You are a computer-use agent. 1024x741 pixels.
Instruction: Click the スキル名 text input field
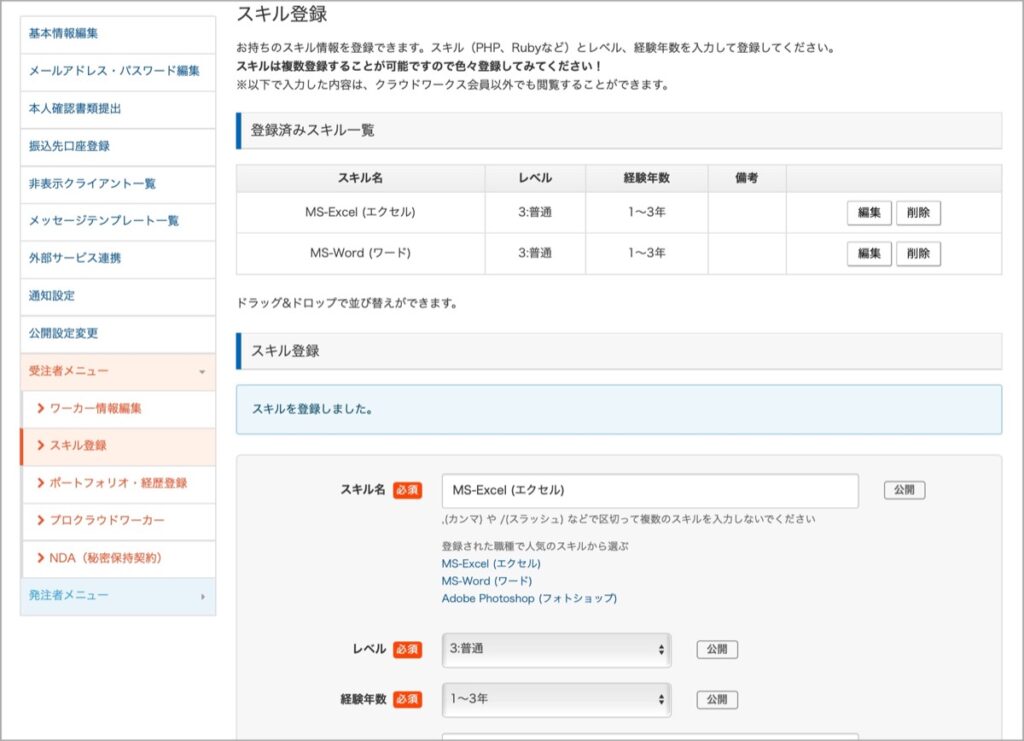[650, 491]
